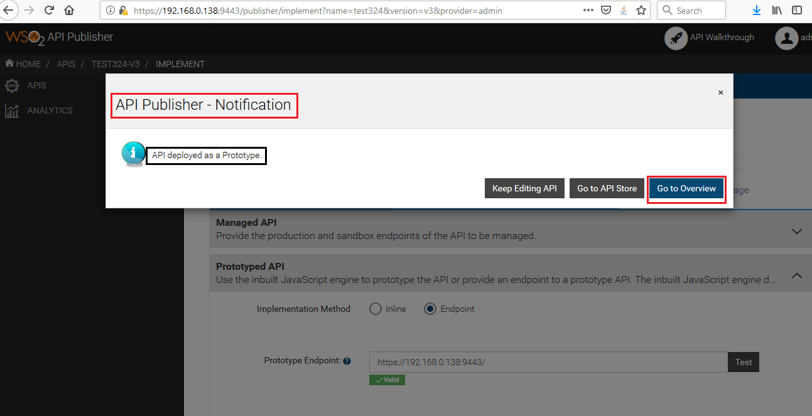Click the Test endpoint button
Viewport: 812px width, 416px height.
[x=743, y=362]
